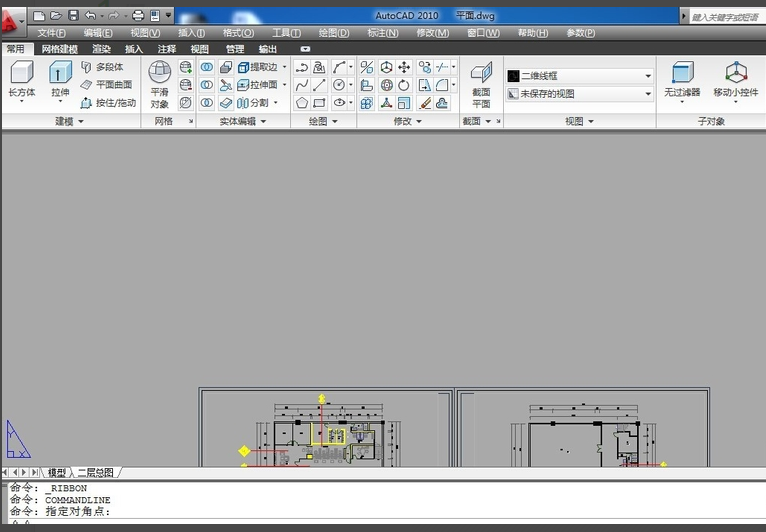The height and width of the screenshot is (532, 766).
Task: Click the 拉伸 extrude tool icon
Action: [60, 72]
